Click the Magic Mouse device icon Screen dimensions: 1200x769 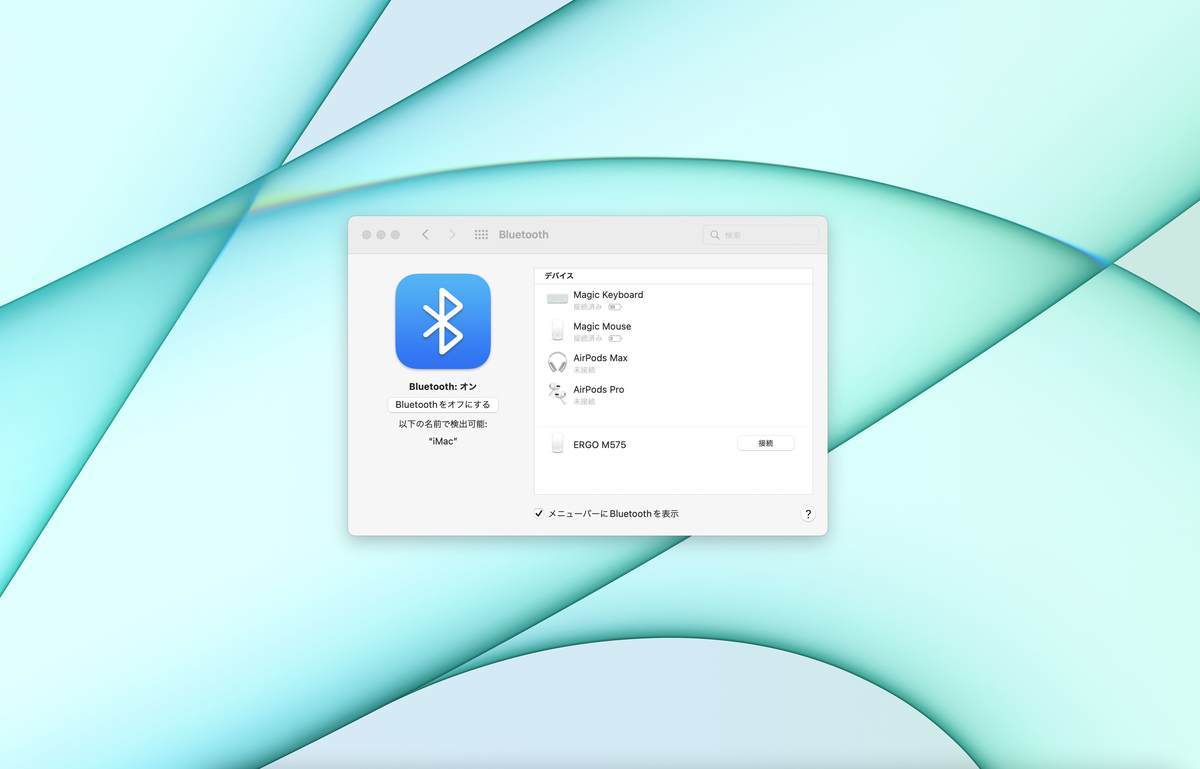pos(557,331)
